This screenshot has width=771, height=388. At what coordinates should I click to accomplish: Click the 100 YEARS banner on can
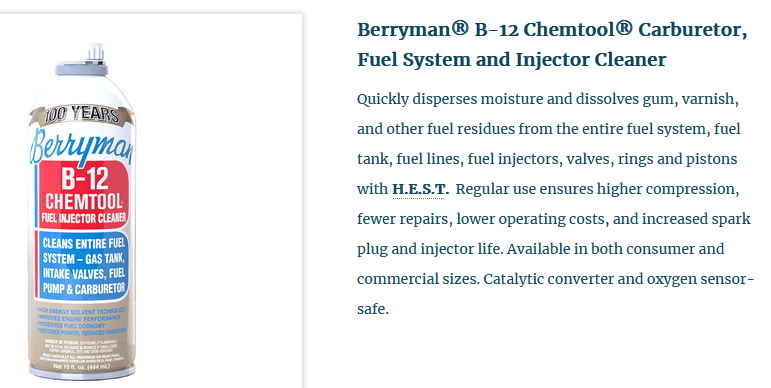[82, 115]
